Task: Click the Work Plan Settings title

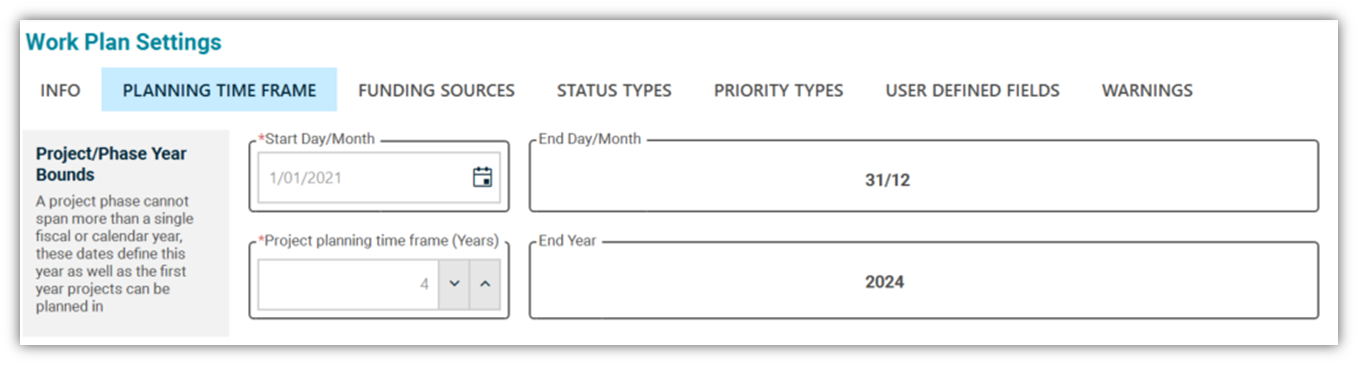Action: pyautogui.click(x=123, y=42)
